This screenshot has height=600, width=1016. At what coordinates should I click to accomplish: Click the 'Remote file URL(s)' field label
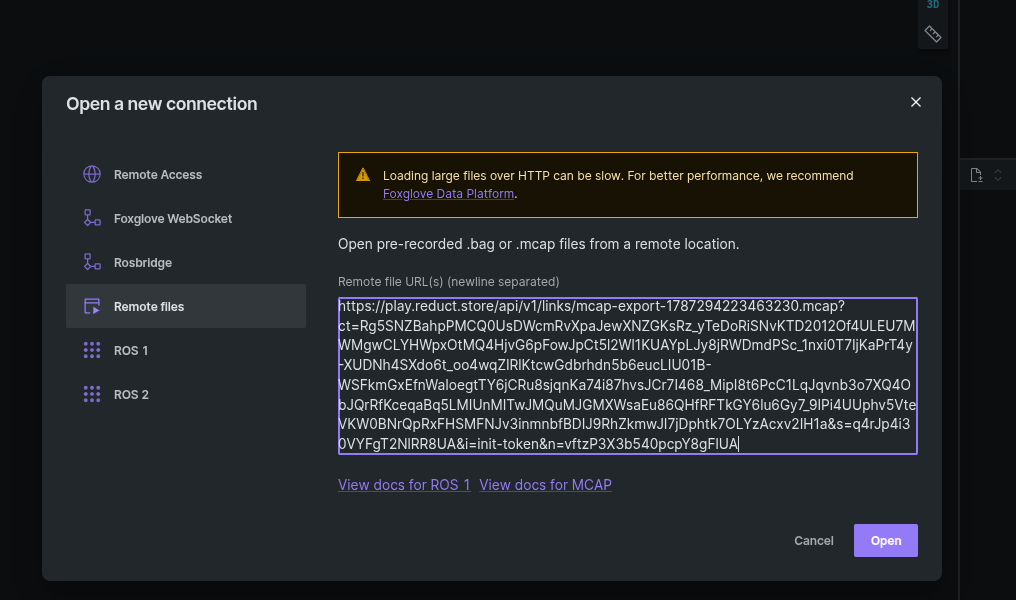click(x=448, y=282)
